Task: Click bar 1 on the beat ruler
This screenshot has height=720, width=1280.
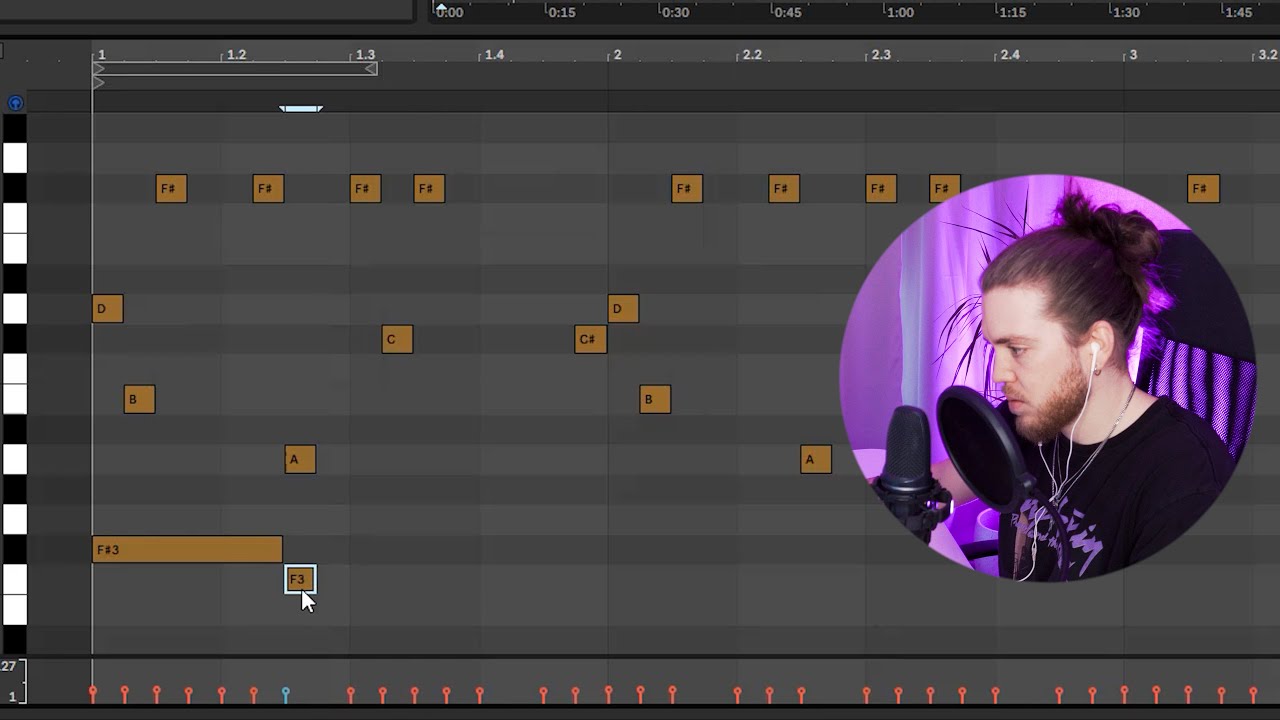Action: pos(101,55)
